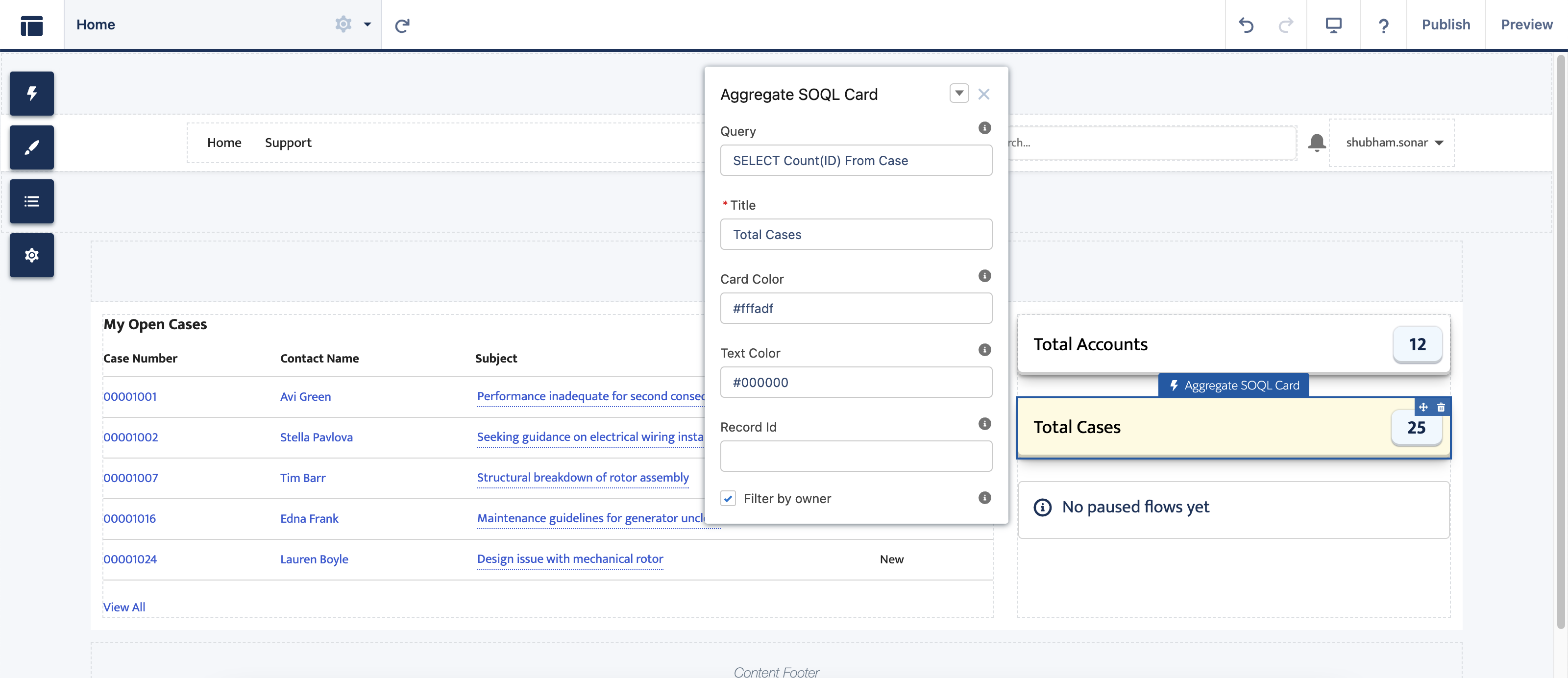Select the Total Accounts card
The width and height of the screenshot is (1568, 678).
coord(1233,344)
